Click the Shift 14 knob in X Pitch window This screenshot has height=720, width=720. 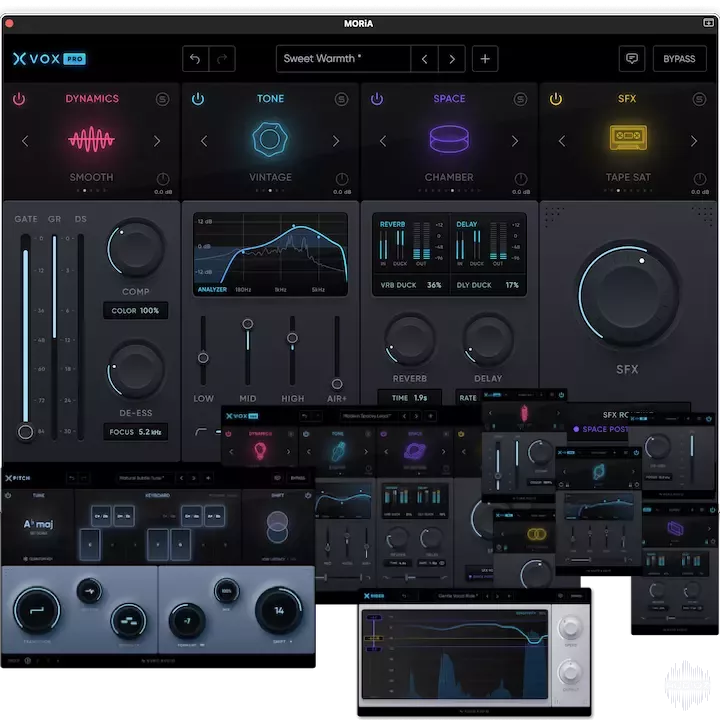tap(279, 611)
